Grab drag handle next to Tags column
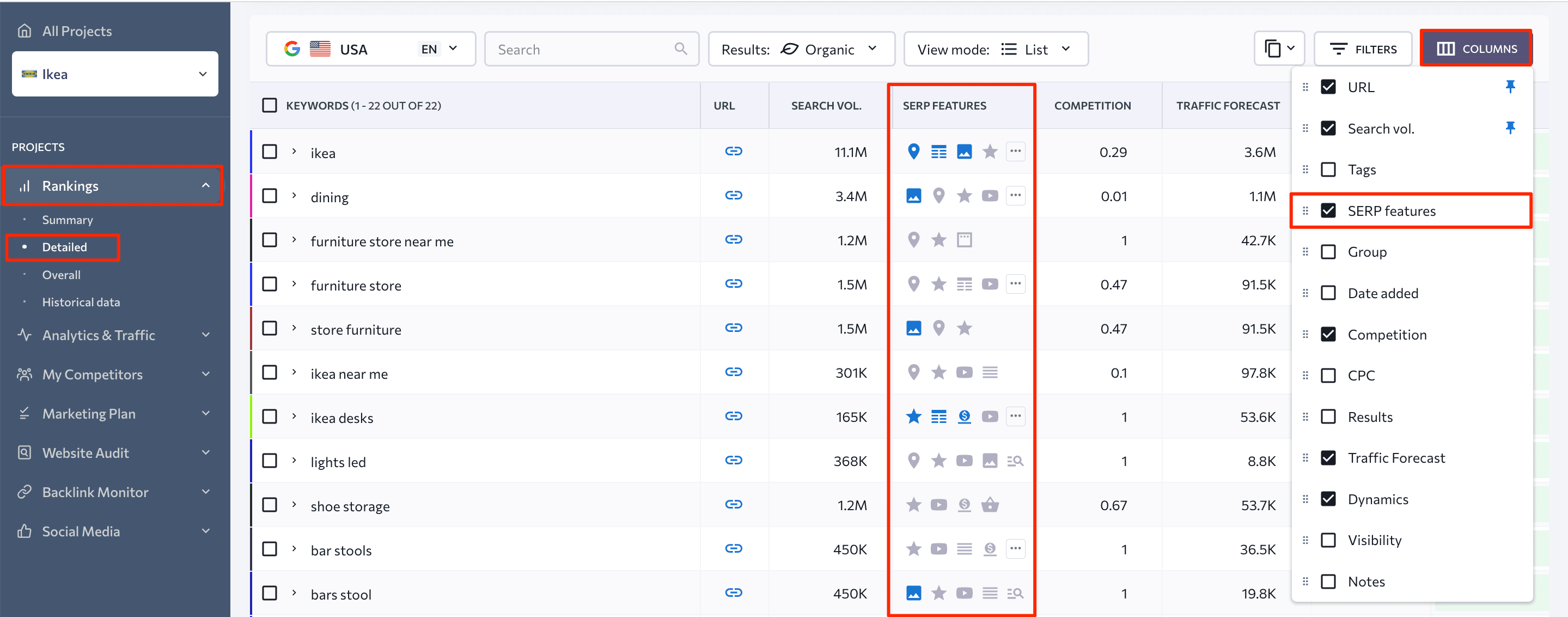This screenshot has height=617, width=1568. tap(1305, 170)
